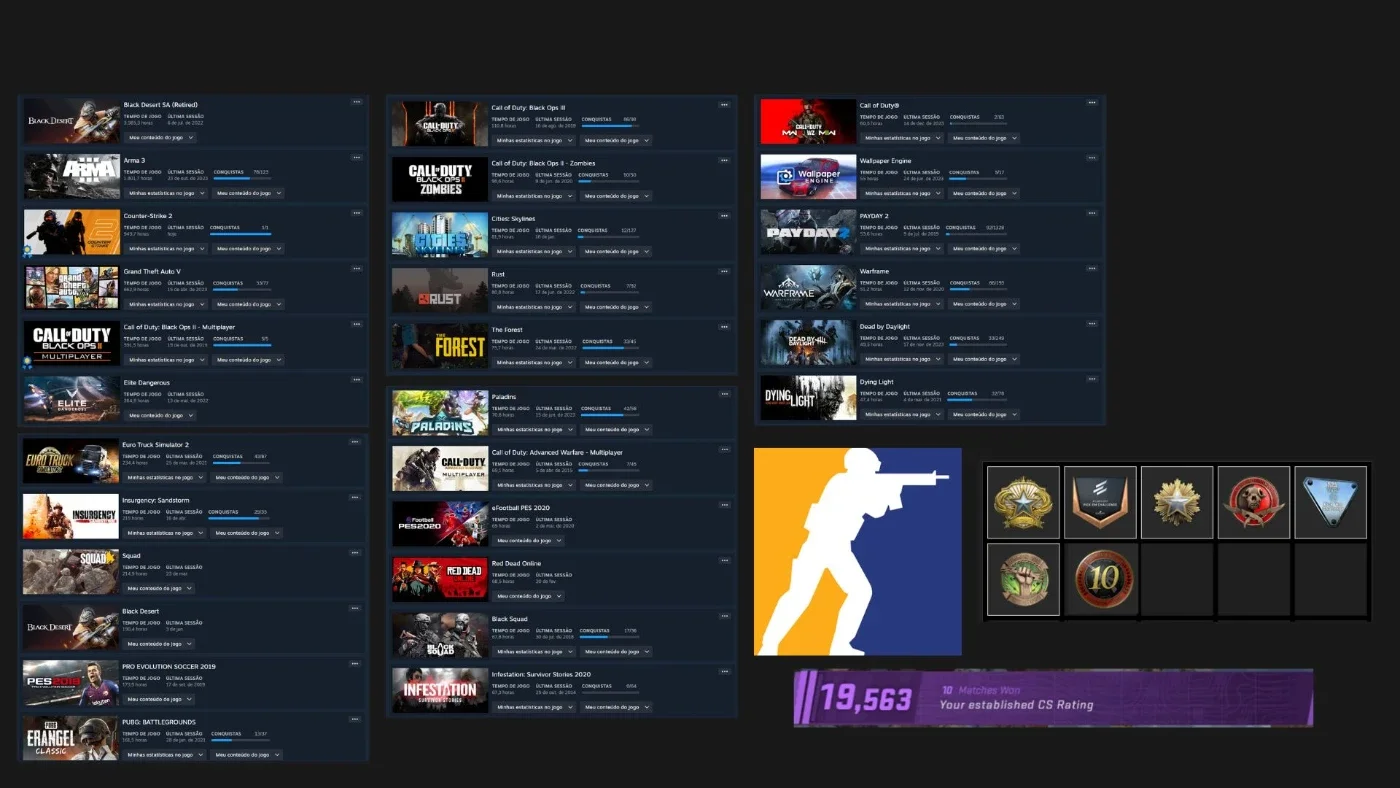
Task: Click the red skull coin medal
Action: point(1254,502)
